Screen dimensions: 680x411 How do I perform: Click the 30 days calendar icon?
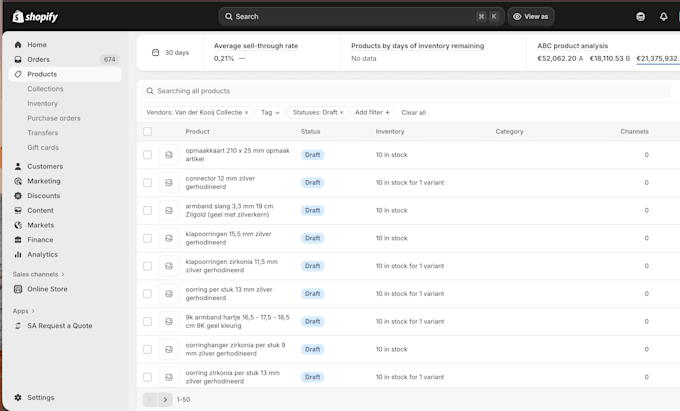pyautogui.click(x=155, y=52)
